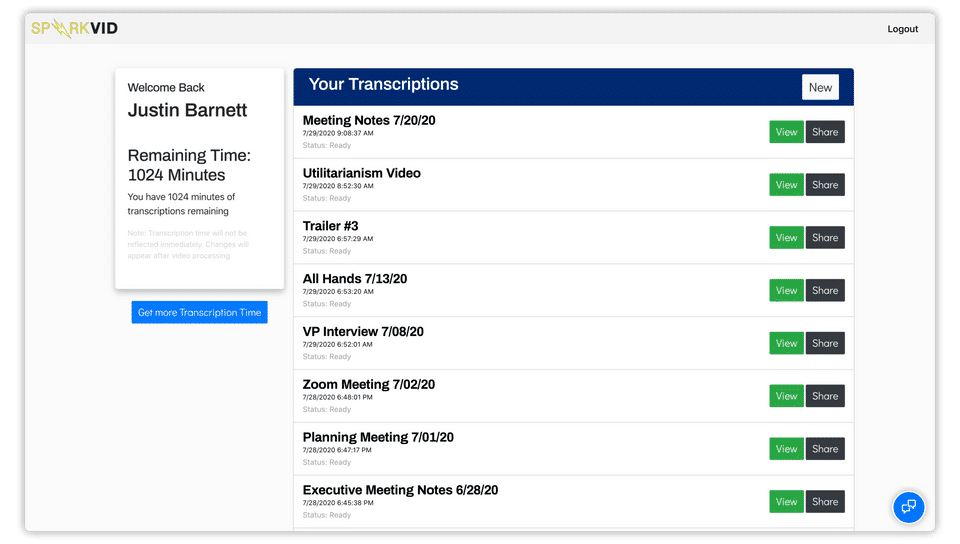Click Status: Ready under Trailer #3
960x544 pixels.
tap(327, 251)
